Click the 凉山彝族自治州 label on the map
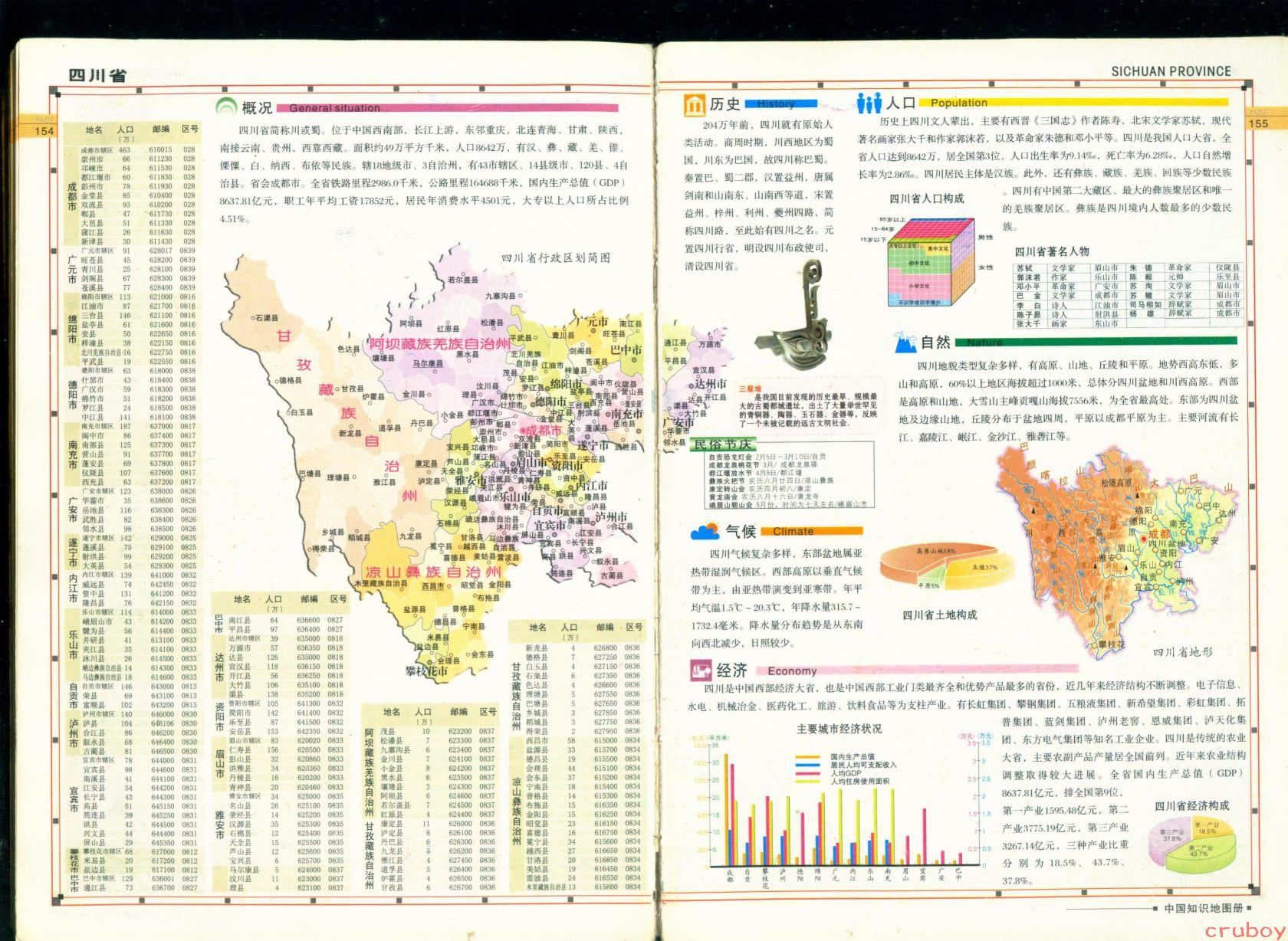1288x941 pixels. click(432, 572)
